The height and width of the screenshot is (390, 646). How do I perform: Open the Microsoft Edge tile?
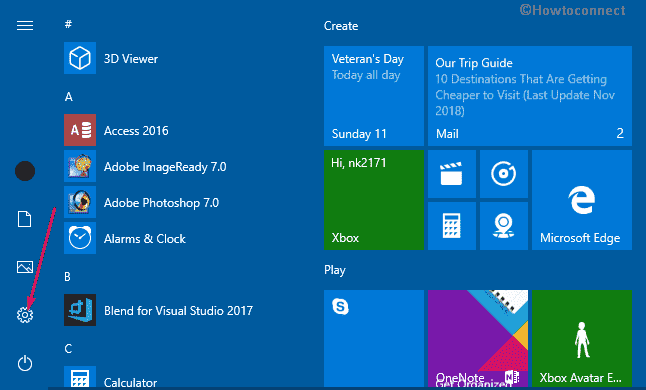[582, 200]
